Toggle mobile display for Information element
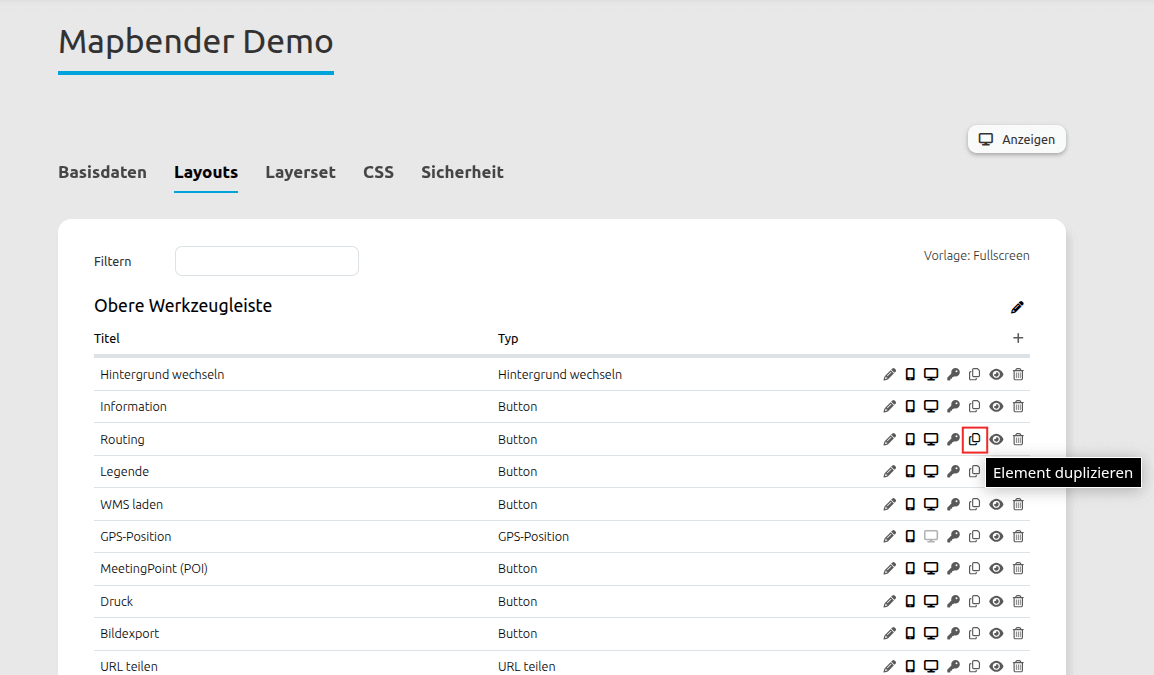This screenshot has height=675, width=1154. [910, 407]
